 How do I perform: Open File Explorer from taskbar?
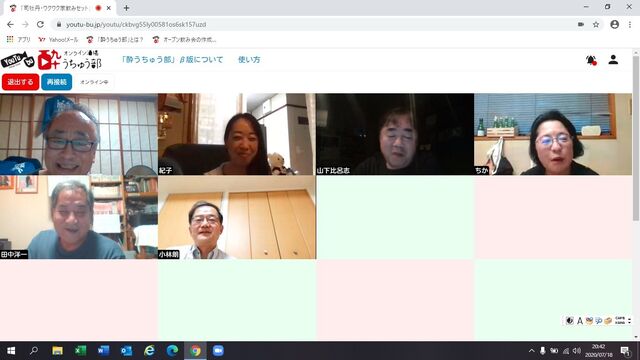point(57,351)
